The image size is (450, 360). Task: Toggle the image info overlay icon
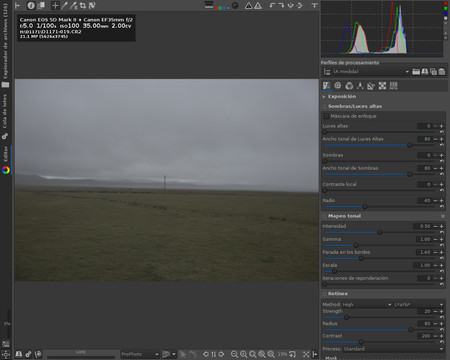pyautogui.click(x=31, y=5)
